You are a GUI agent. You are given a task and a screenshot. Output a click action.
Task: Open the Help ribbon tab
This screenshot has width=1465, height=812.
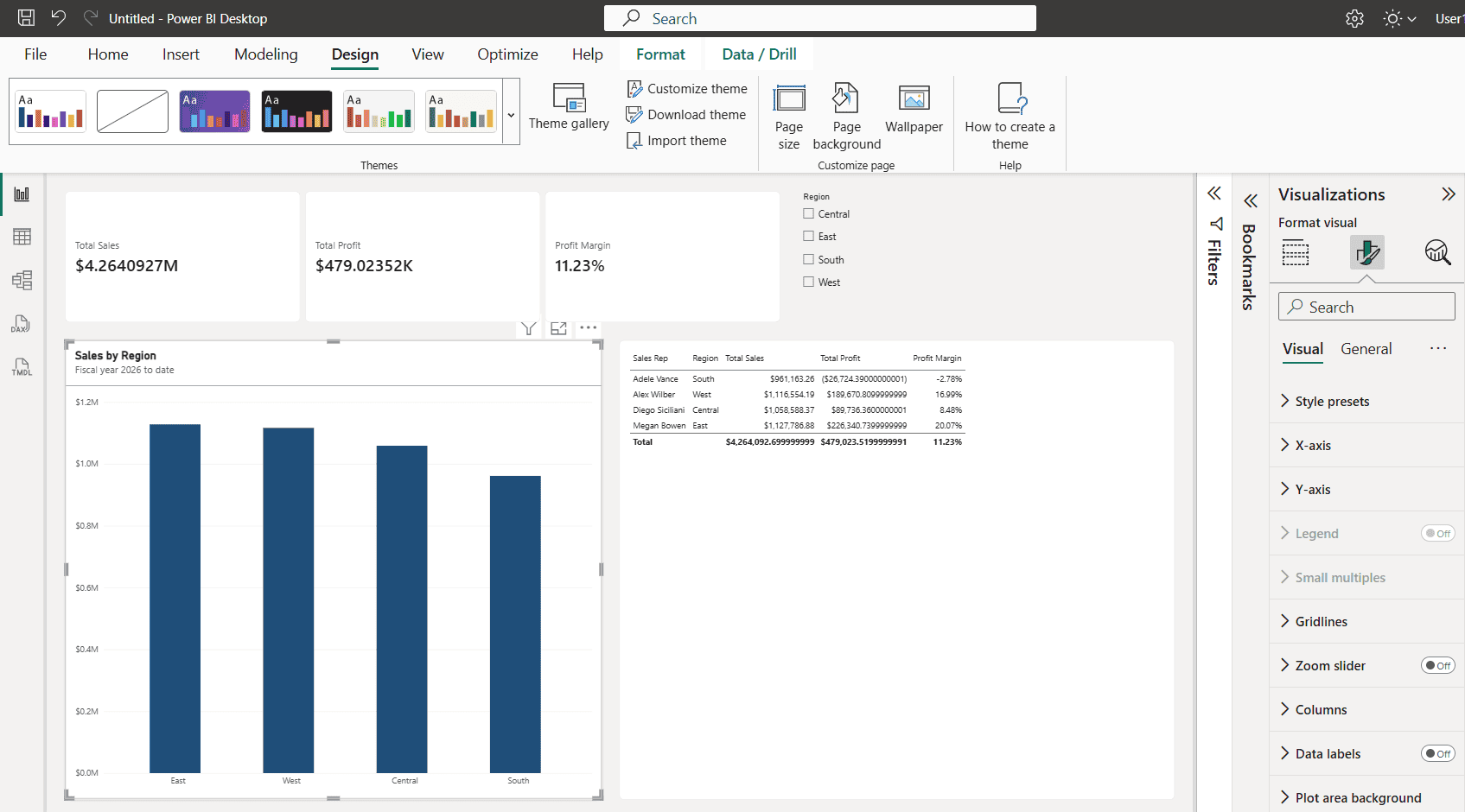coord(588,54)
